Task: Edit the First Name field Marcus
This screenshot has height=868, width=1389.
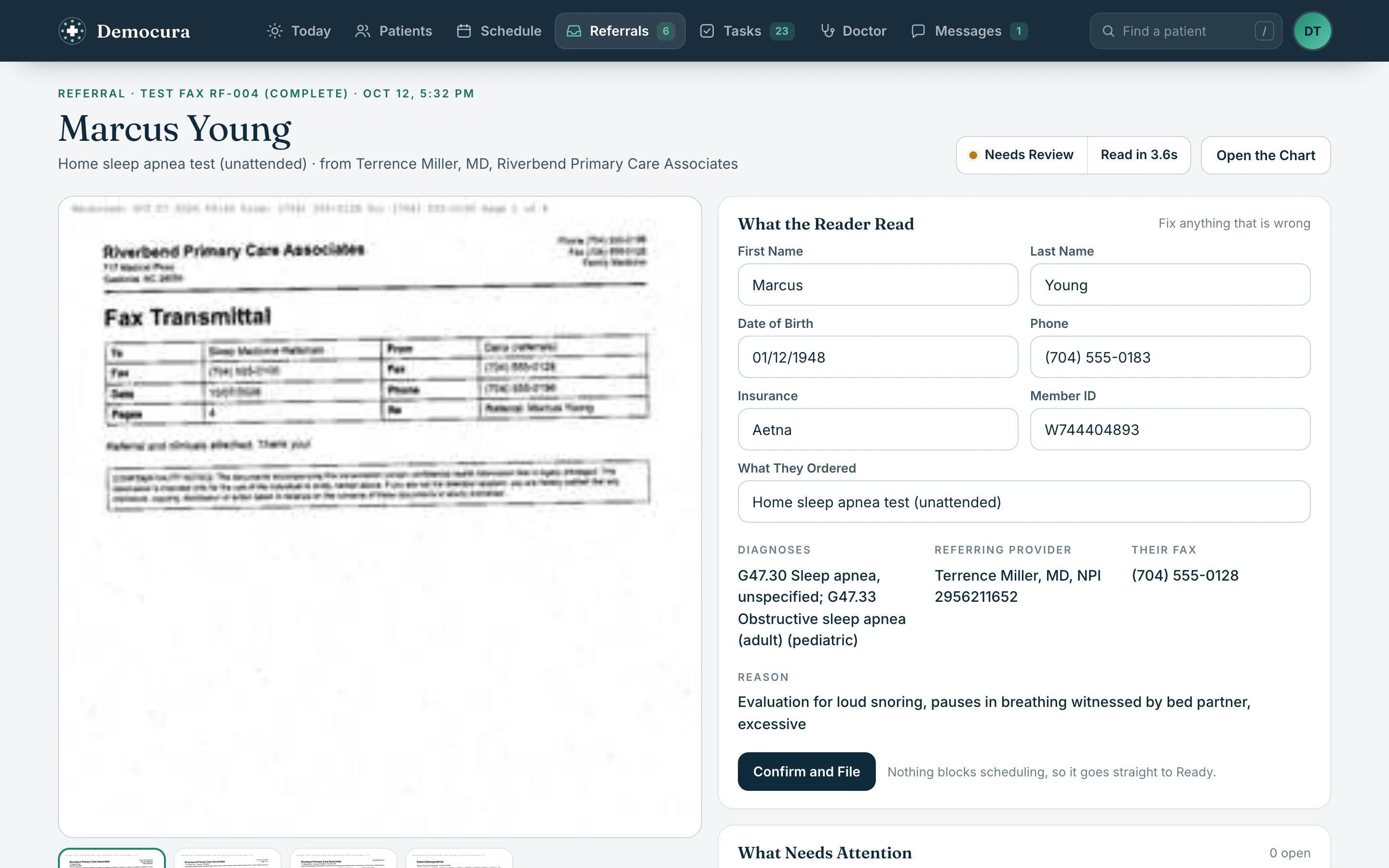Action: click(x=878, y=285)
